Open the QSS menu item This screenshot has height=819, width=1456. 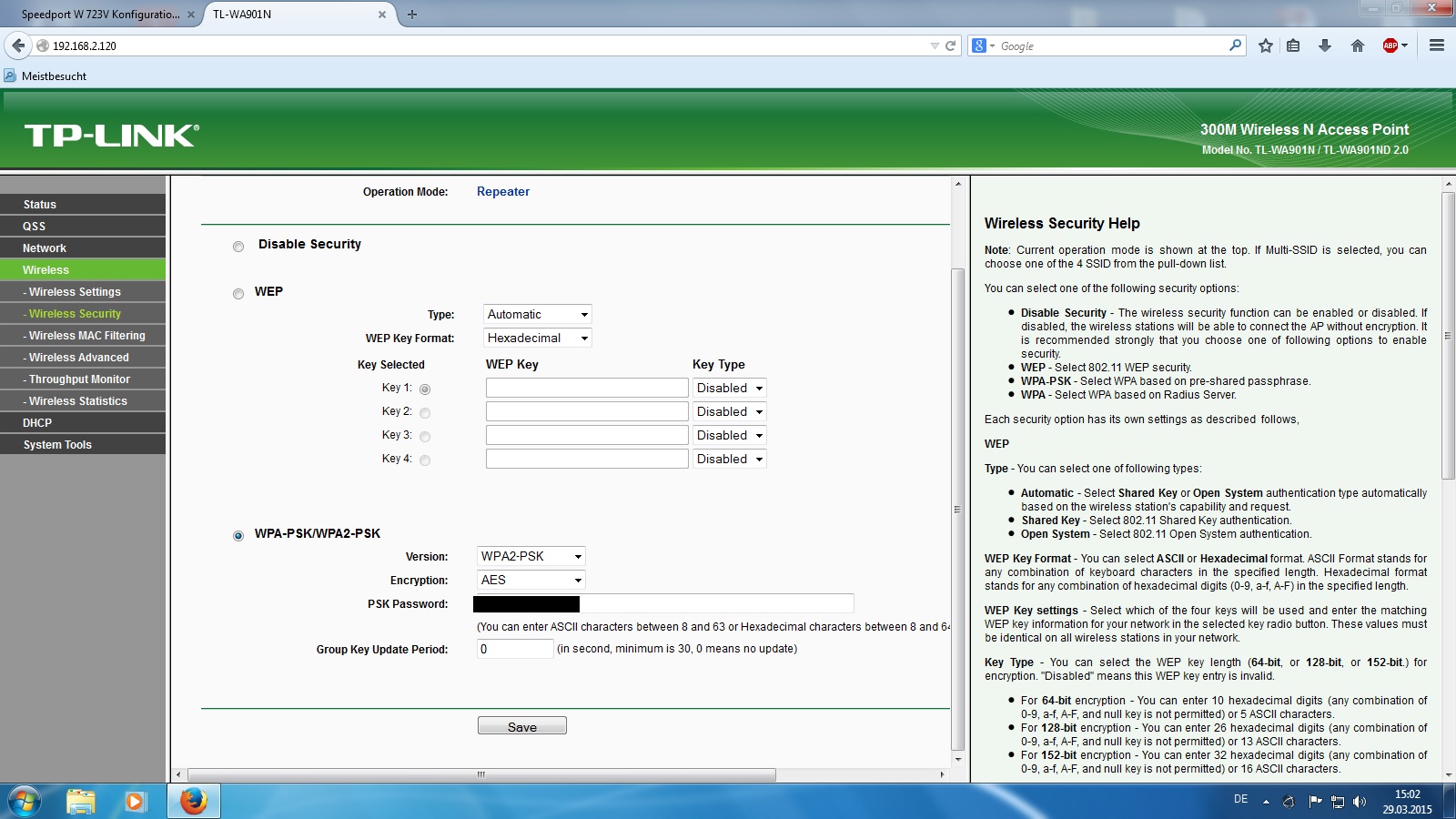[83, 227]
